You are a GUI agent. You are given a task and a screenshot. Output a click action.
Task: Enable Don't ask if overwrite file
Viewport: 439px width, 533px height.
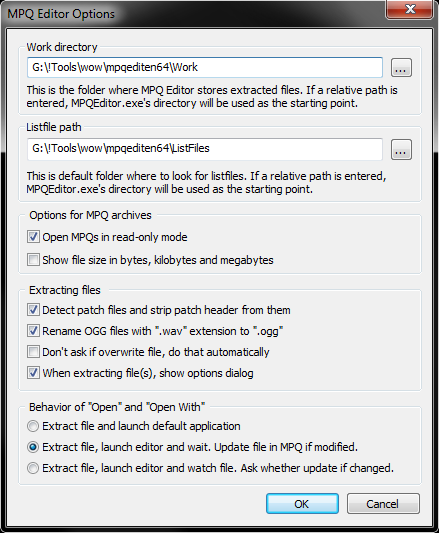tap(33, 352)
